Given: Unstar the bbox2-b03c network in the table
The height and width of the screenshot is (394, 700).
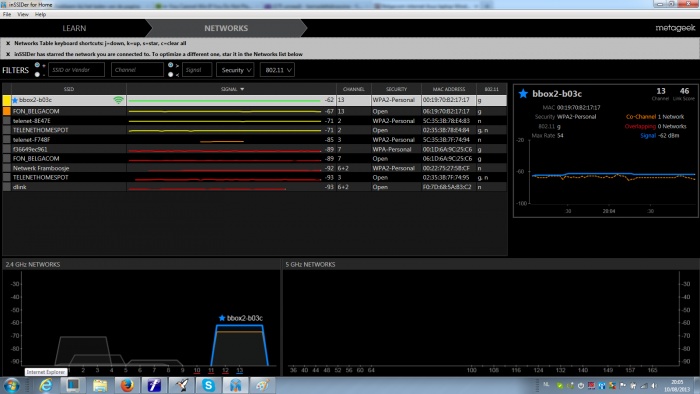Looking at the screenshot, I should 15,100.
